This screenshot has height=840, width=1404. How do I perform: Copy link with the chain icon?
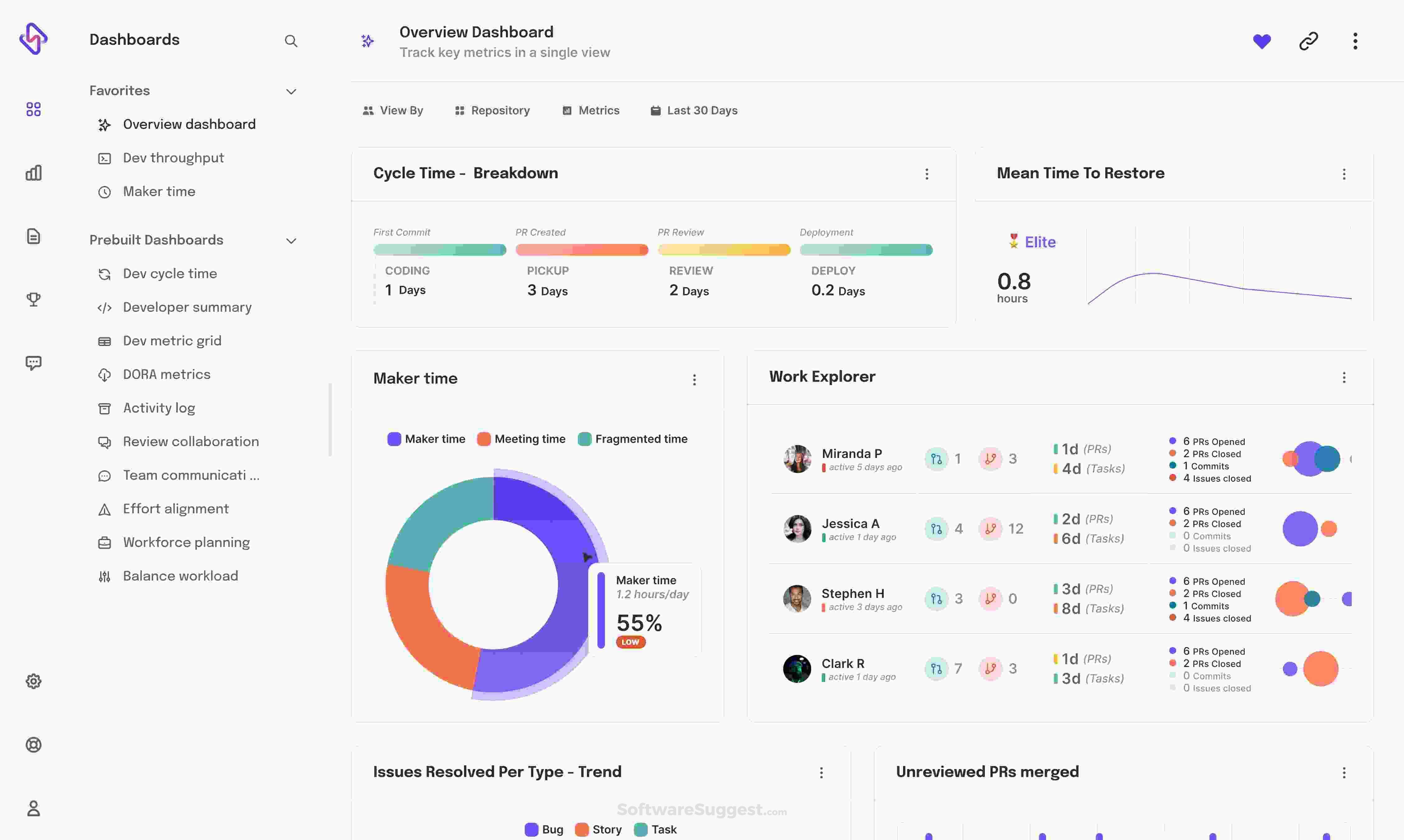point(1308,41)
